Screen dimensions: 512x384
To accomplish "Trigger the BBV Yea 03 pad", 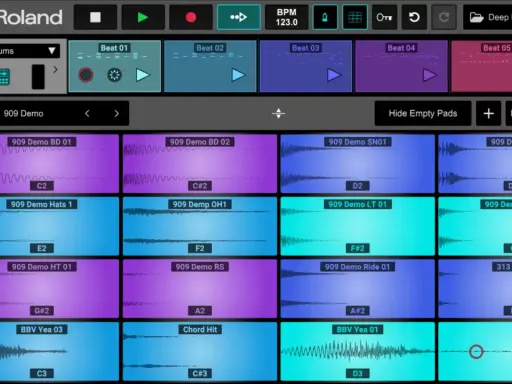I will pos(59,351).
